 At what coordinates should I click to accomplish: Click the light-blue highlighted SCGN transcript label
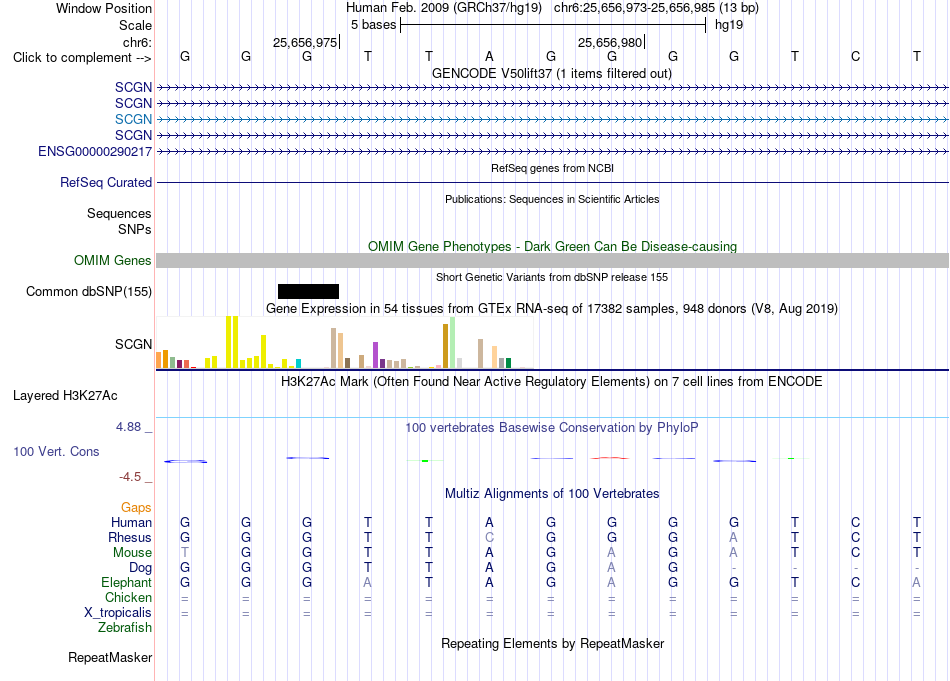133,119
